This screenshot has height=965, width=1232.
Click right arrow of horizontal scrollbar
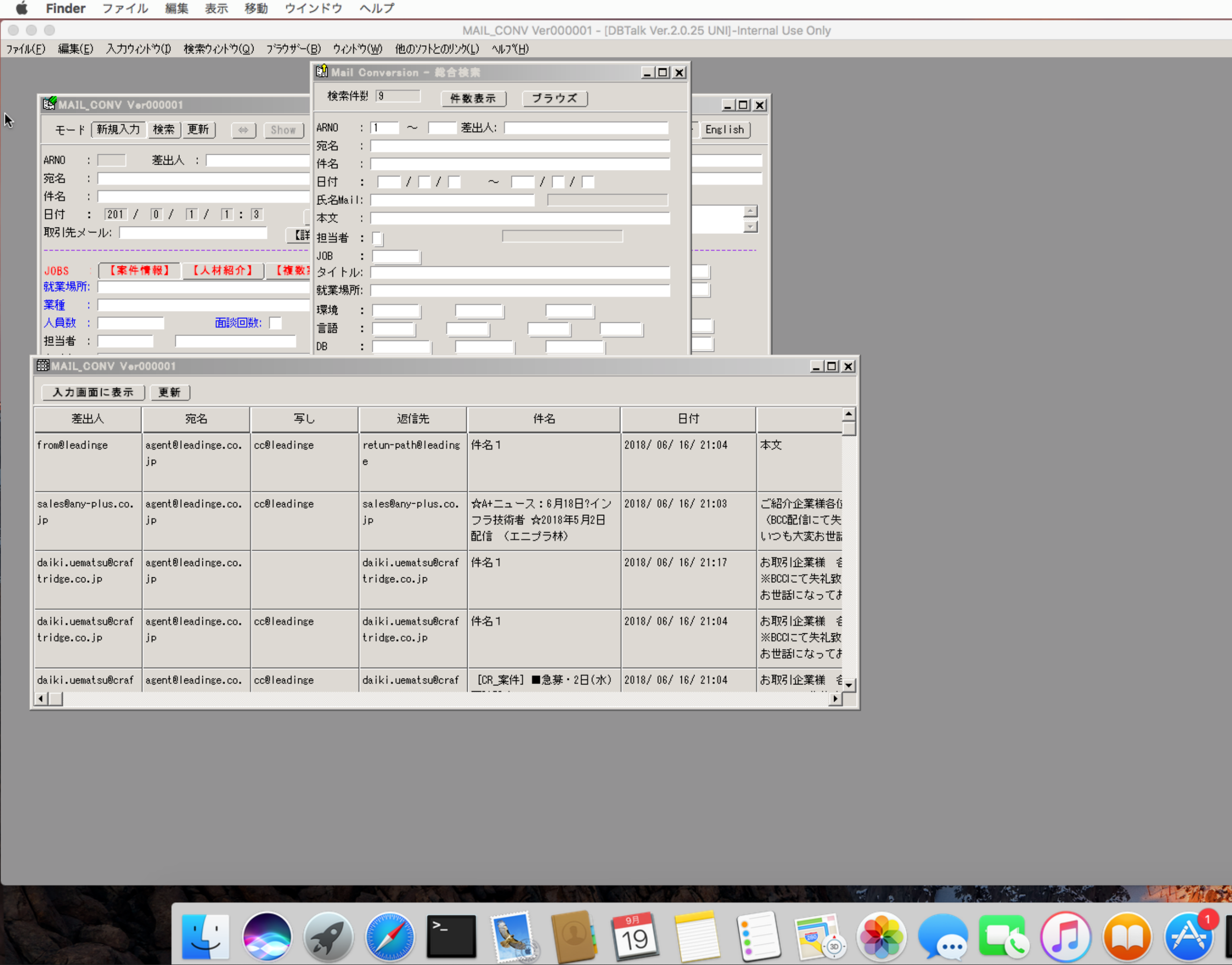[835, 699]
